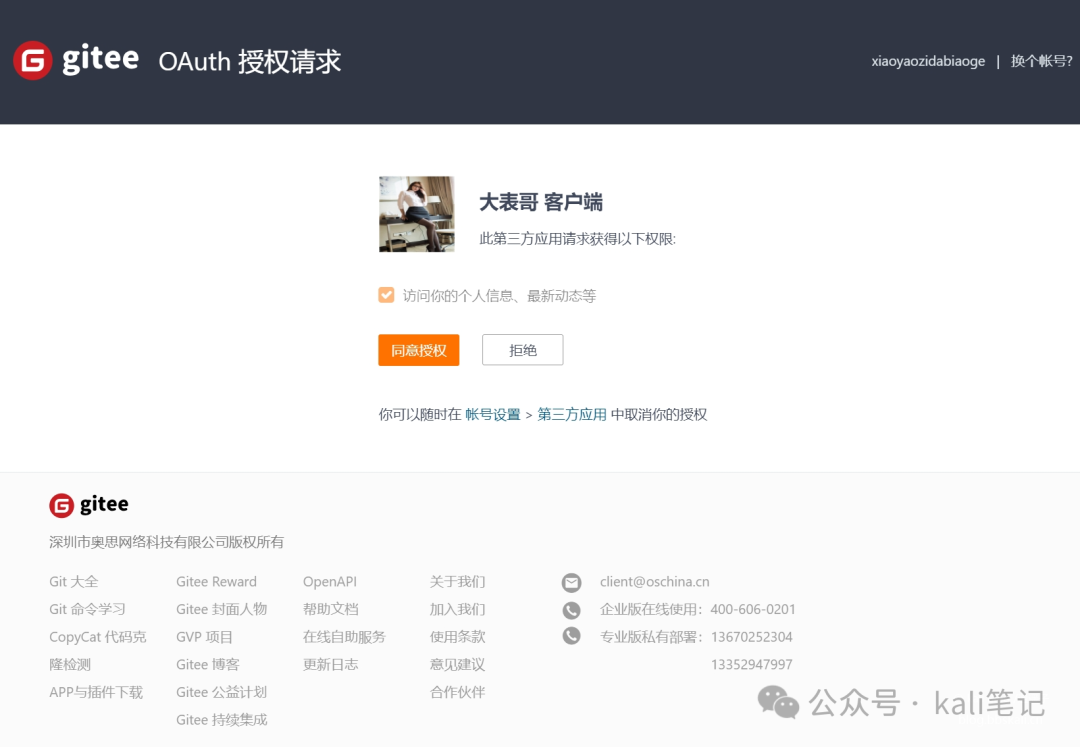The width and height of the screenshot is (1080, 747).
Task: Click the 13670252304 phone number
Action: click(x=751, y=637)
